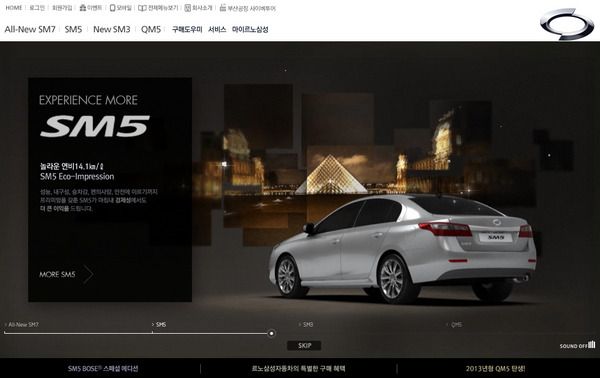Screen dimensions: 600x378
Task: Click the slideshow progress handle circle
Action: point(271,334)
